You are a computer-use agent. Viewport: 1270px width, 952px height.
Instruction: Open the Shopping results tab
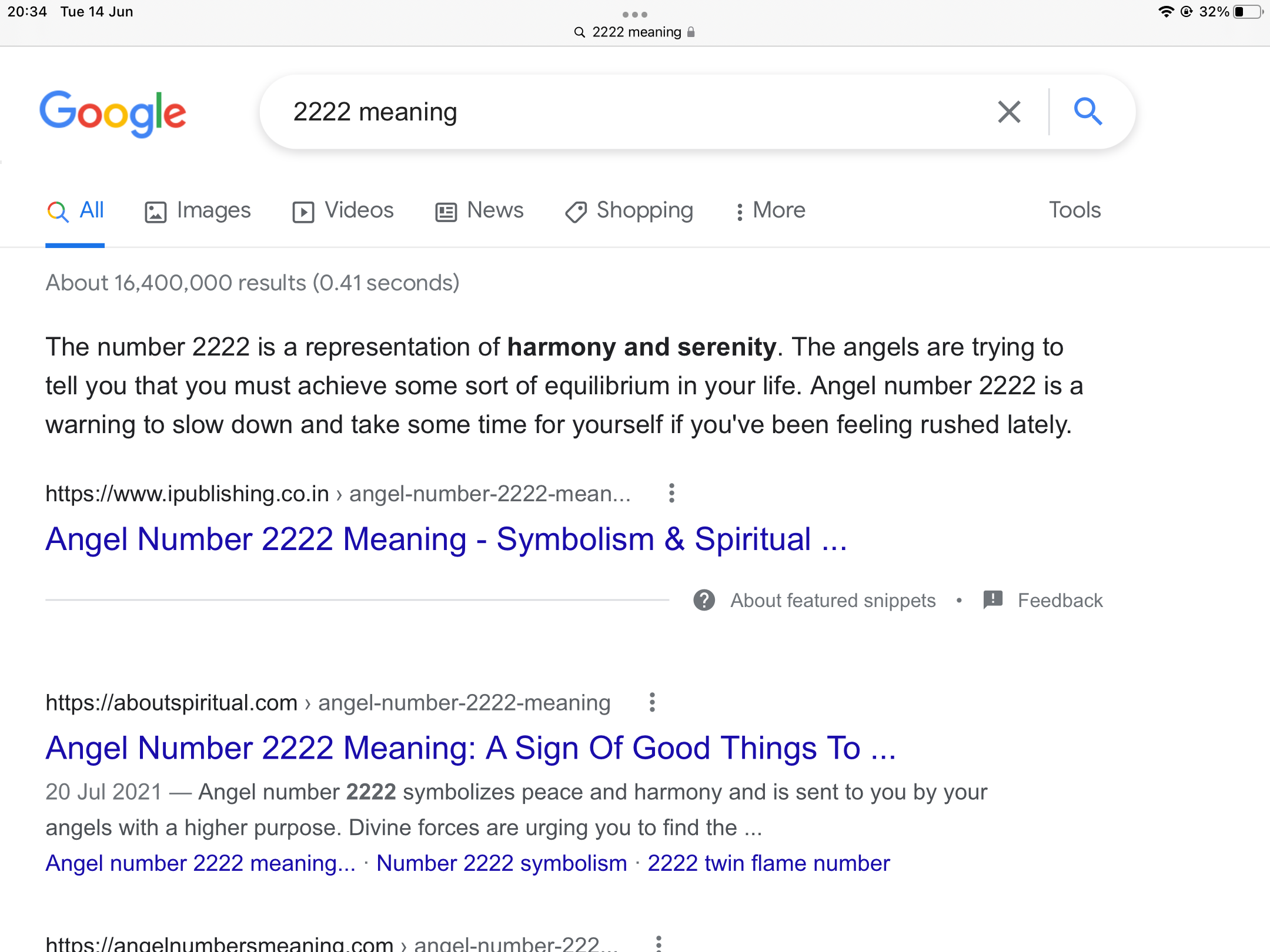coord(629,210)
